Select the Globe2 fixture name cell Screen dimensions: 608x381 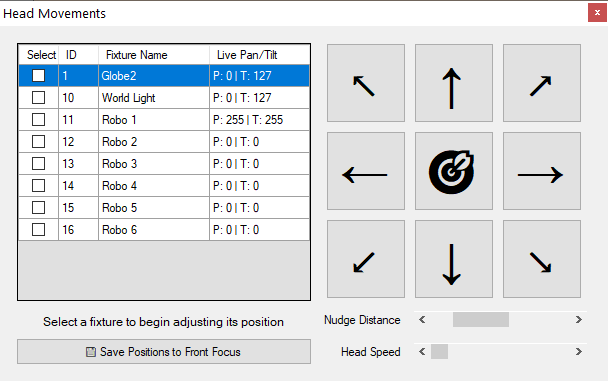pos(154,76)
